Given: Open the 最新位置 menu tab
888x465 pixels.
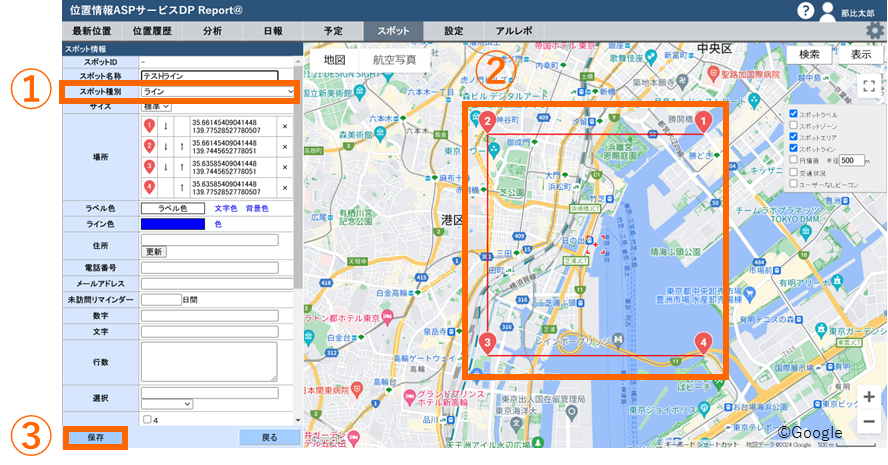Looking at the screenshot, I should pos(92,31).
